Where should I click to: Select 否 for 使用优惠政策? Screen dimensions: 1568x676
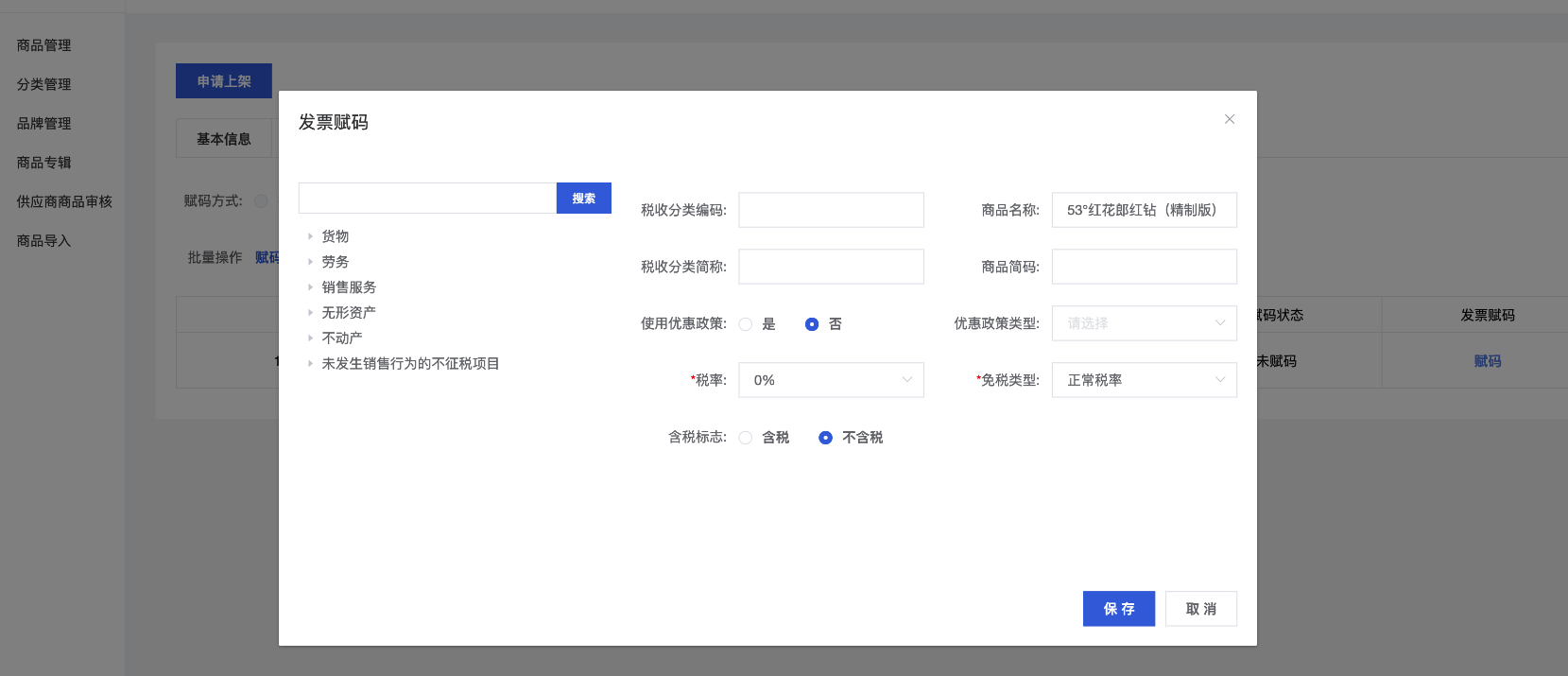coord(812,324)
